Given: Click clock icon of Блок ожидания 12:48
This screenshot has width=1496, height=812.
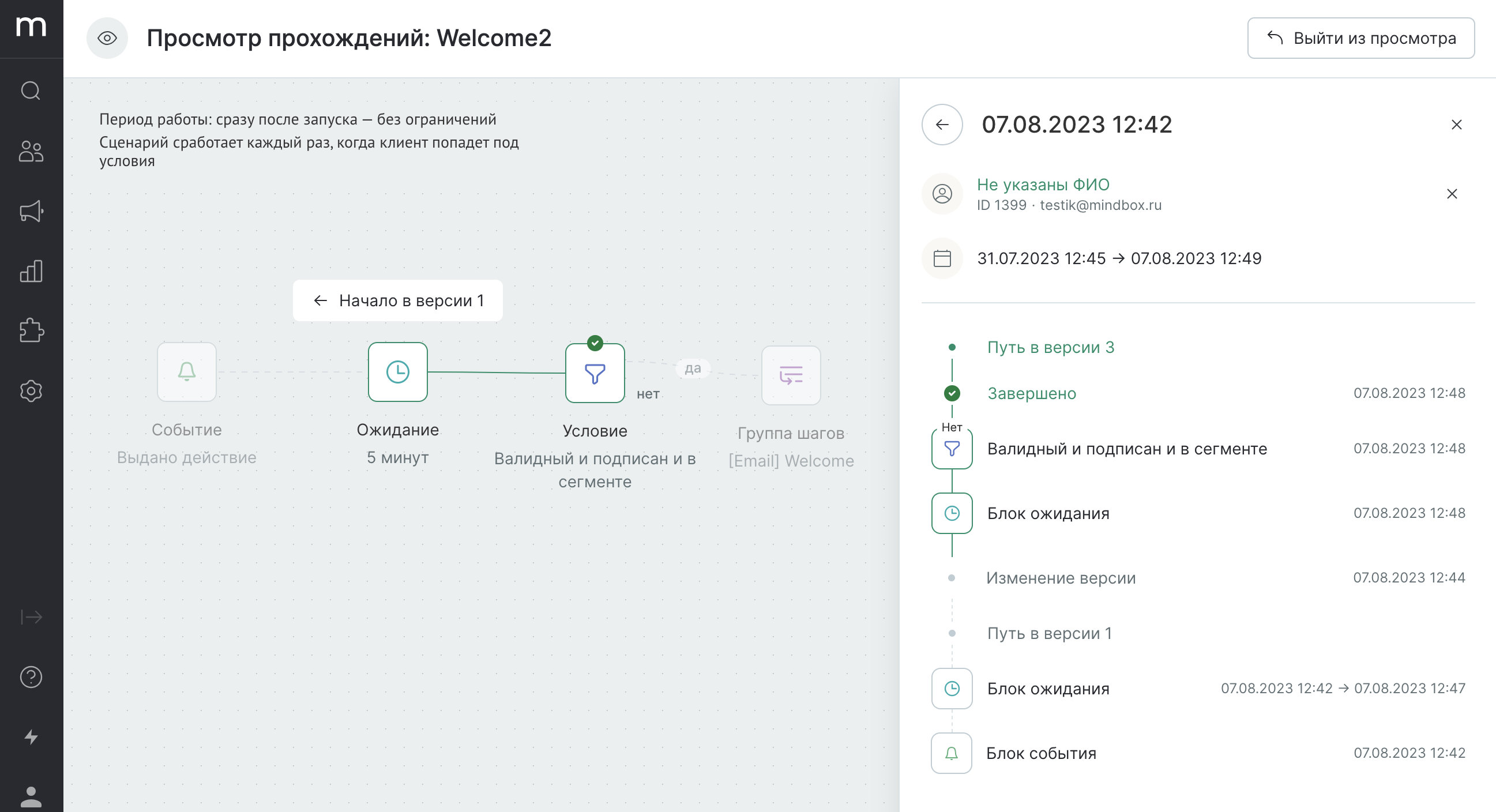Looking at the screenshot, I should (x=952, y=513).
